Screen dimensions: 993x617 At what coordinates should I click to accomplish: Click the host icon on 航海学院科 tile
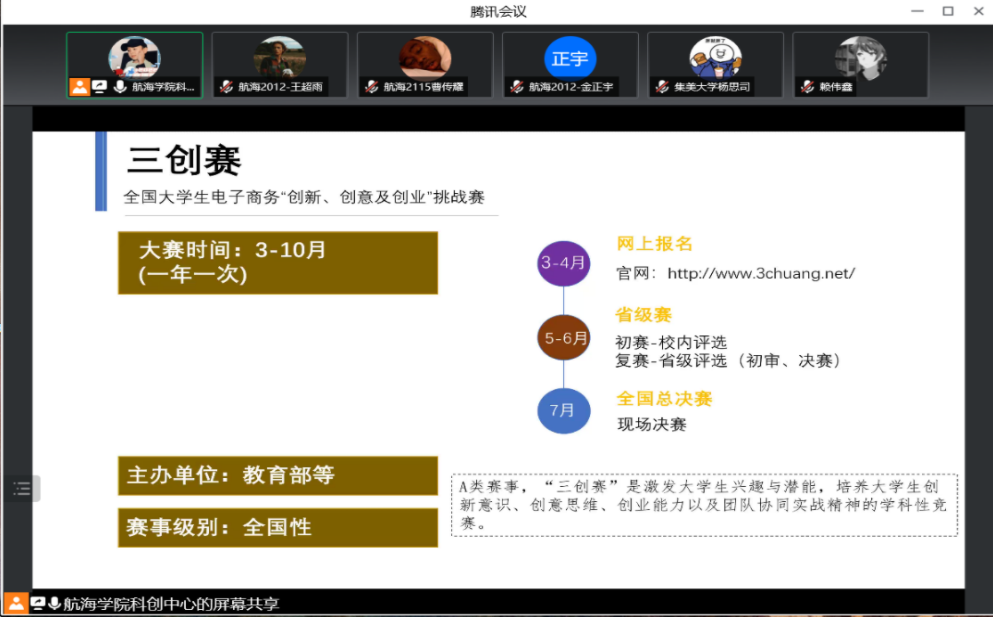[x=79, y=87]
